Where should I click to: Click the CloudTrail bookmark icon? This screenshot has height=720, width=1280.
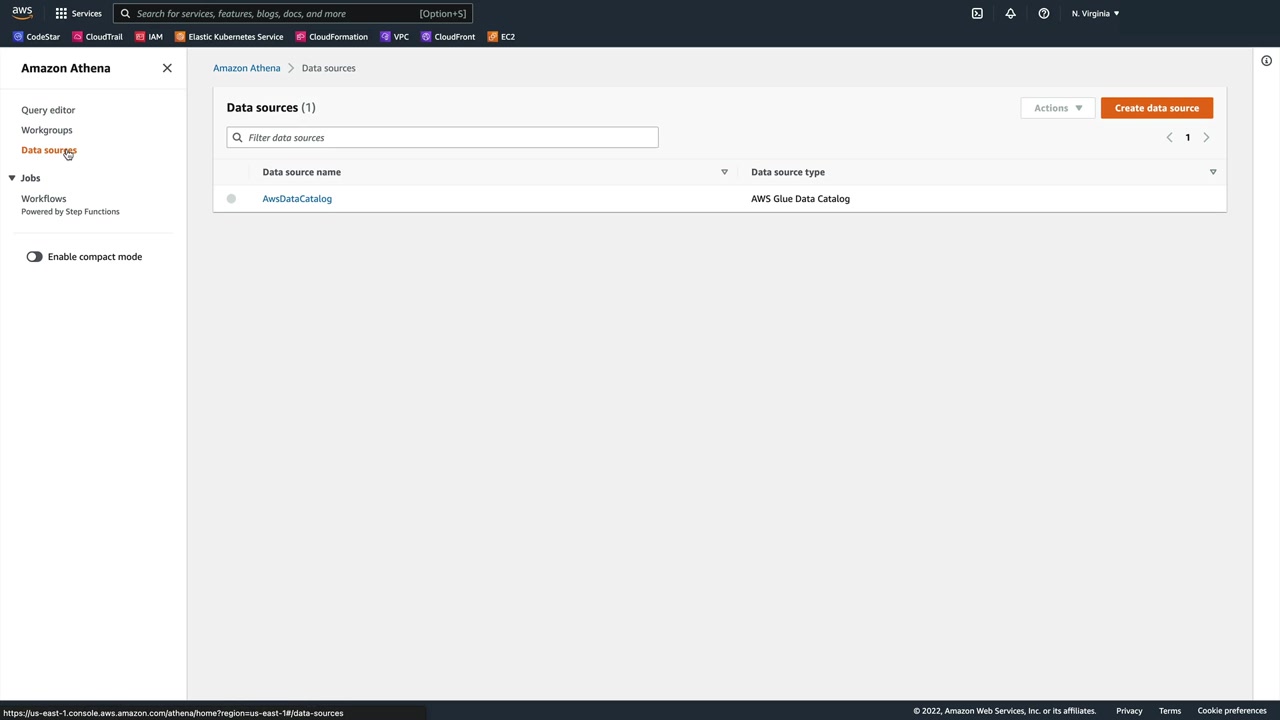click(x=78, y=37)
